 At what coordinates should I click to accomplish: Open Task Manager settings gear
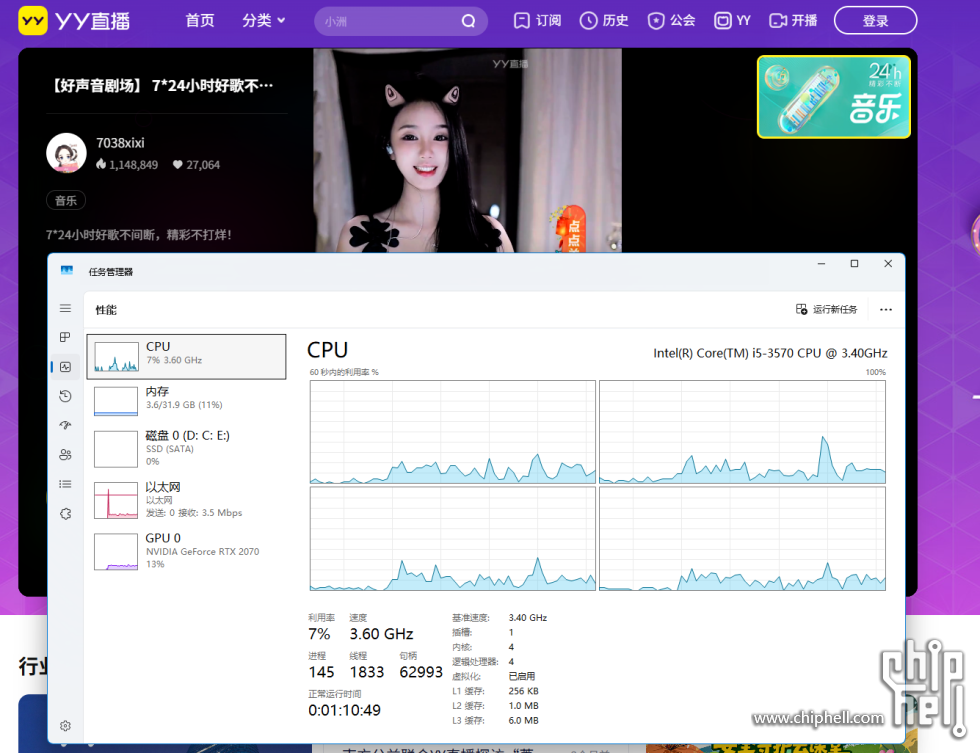65,726
